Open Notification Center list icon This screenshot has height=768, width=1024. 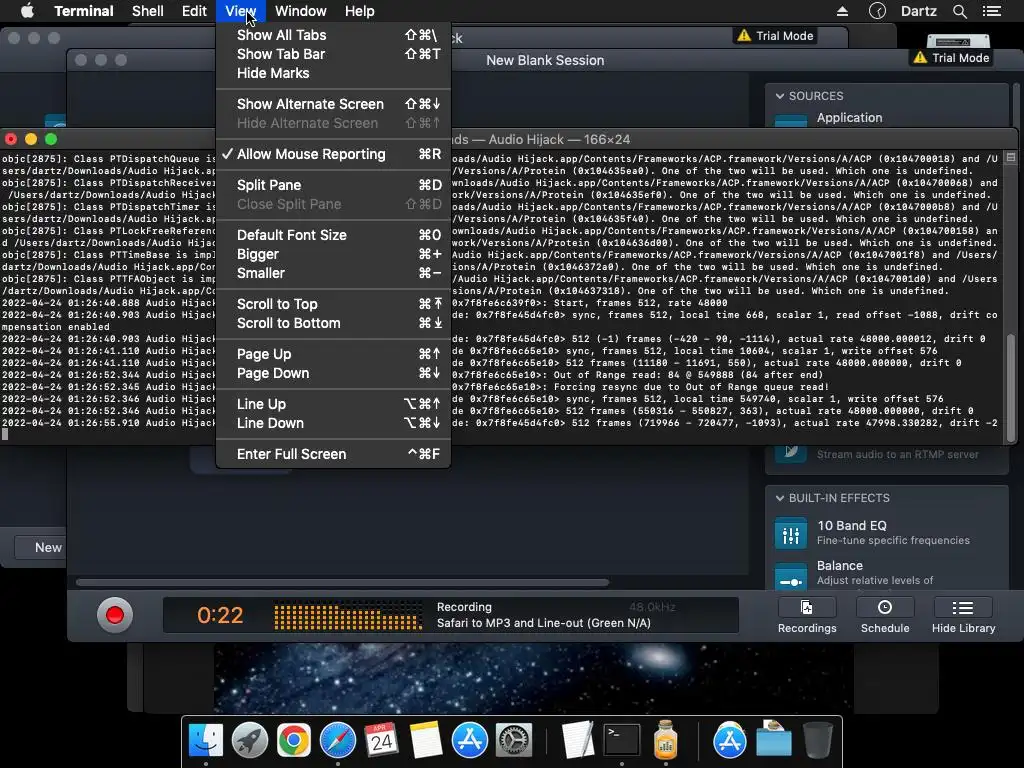[x=992, y=11]
